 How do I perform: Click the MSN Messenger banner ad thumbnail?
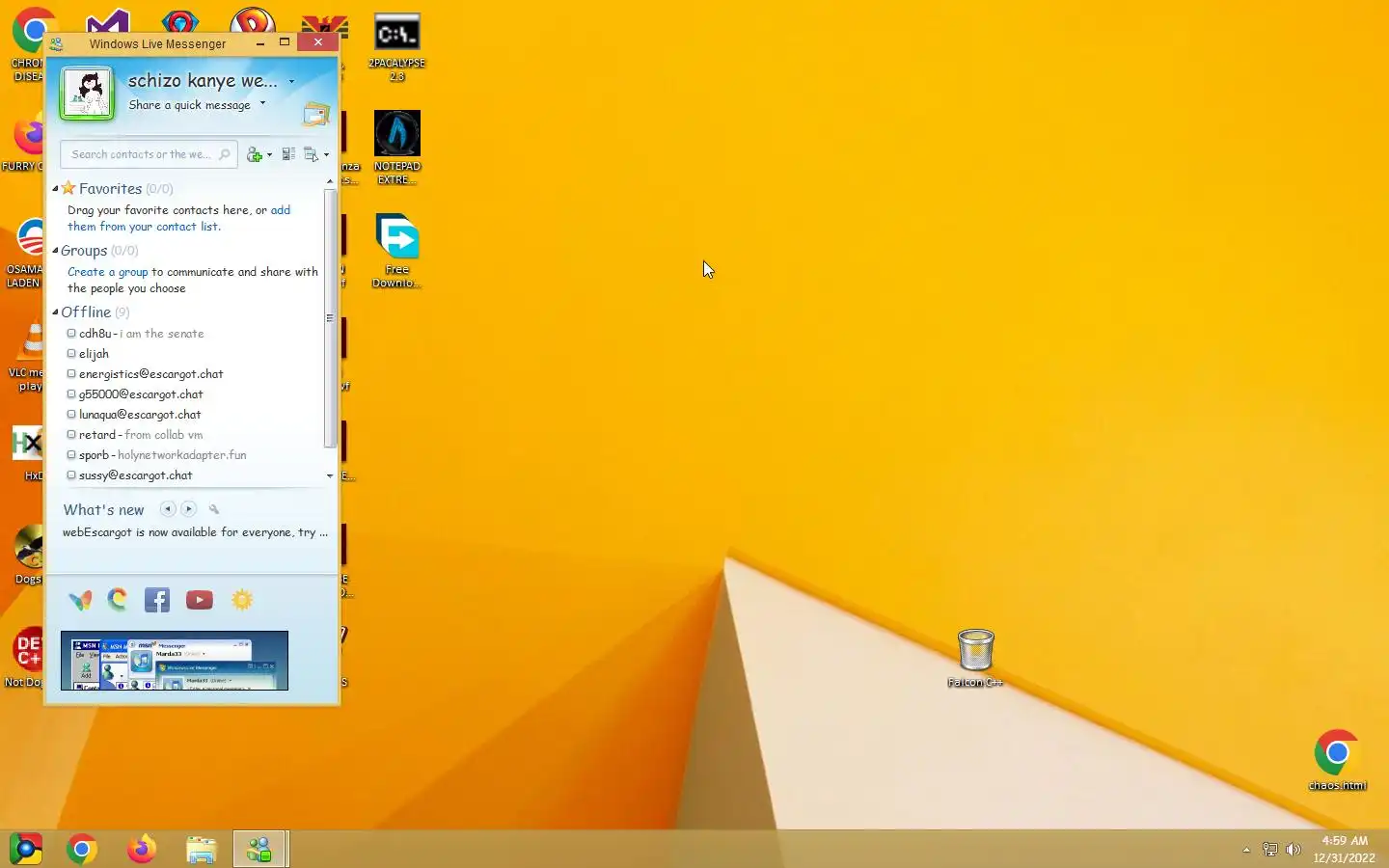tap(175, 661)
